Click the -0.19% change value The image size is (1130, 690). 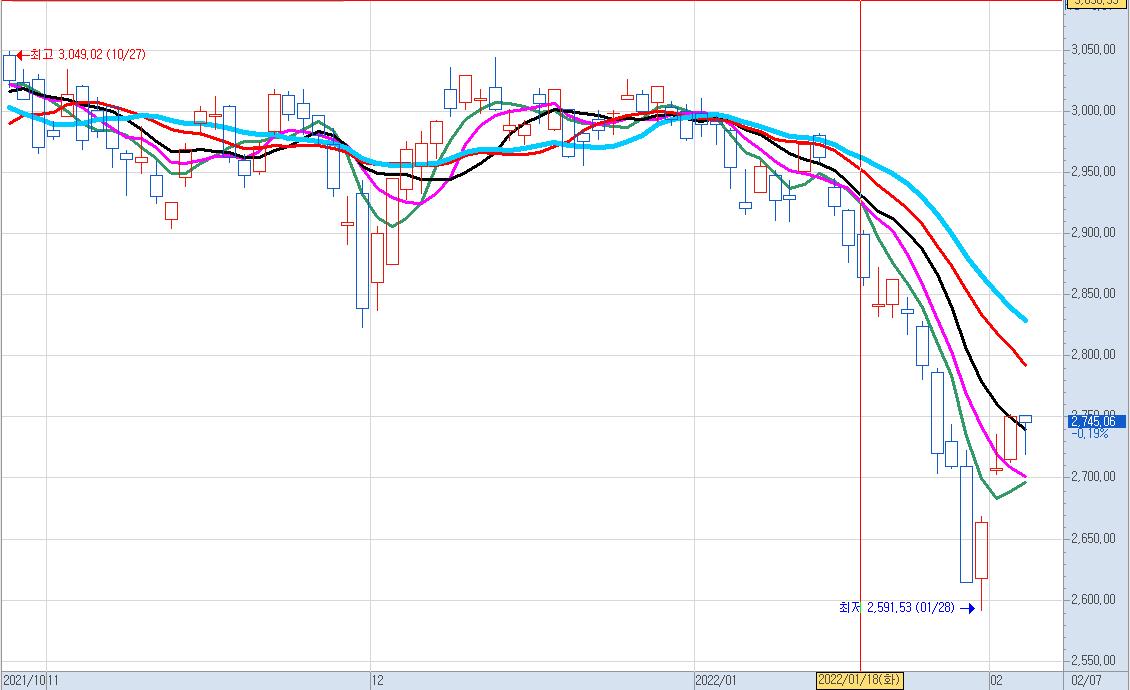point(1090,433)
